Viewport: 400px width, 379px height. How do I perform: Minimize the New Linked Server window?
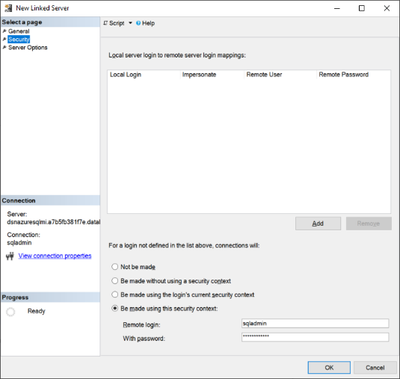pyautogui.click(x=337, y=8)
